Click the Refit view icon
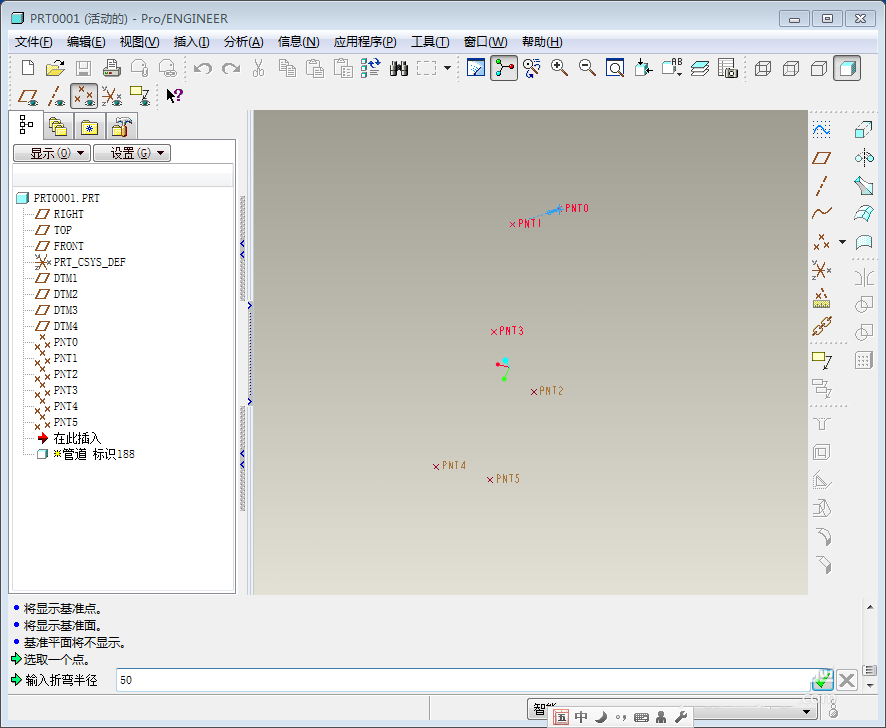Viewport: 886px width, 728px height. pyautogui.click(x=615, y=68)
